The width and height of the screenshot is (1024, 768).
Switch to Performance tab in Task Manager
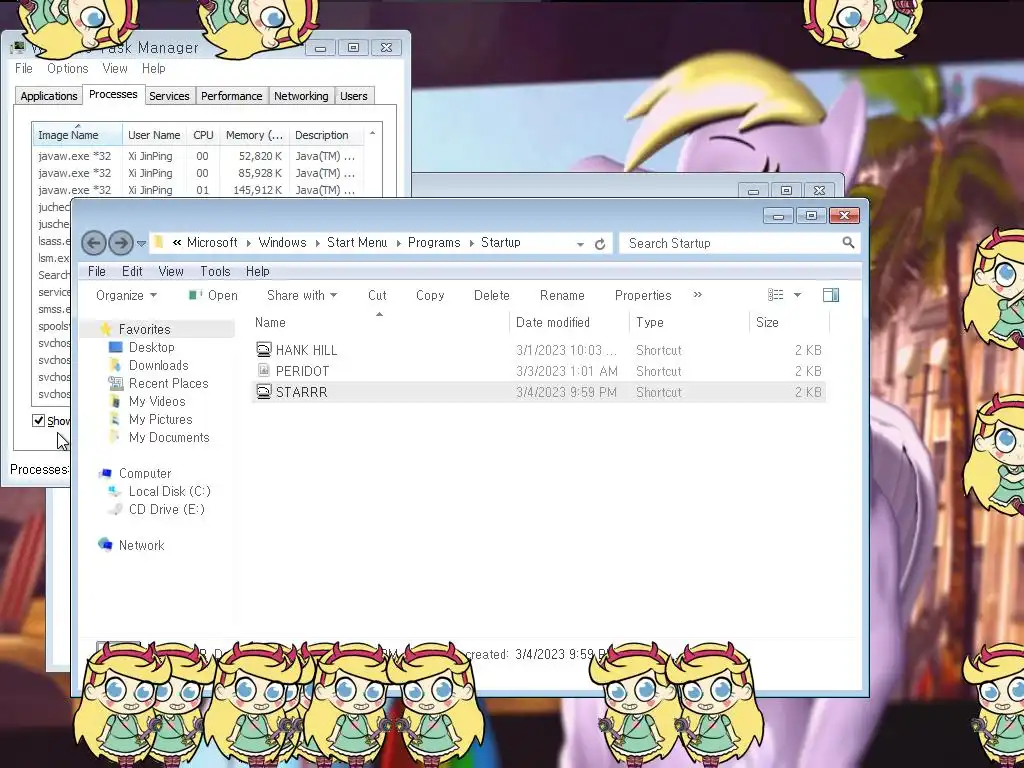231,96
